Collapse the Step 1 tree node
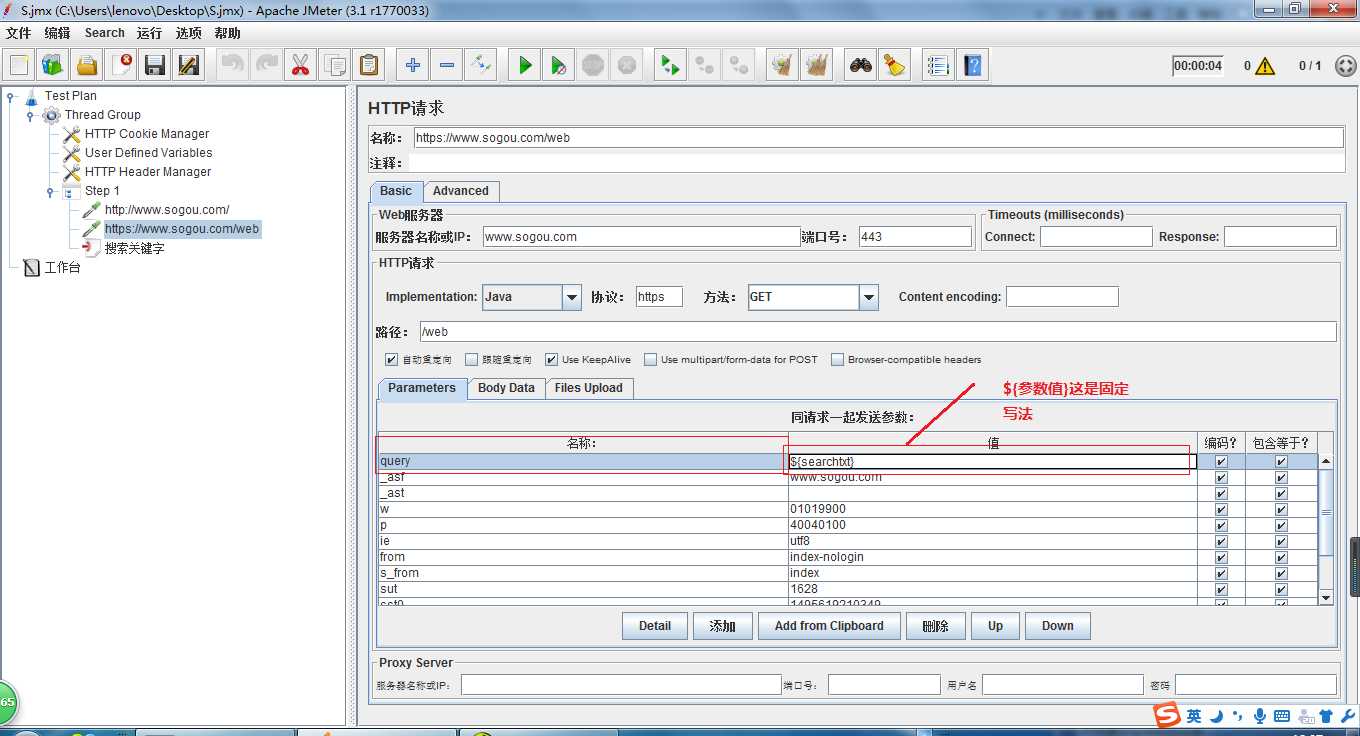The width and height of the screenshot is (1360, 736). pyautogui.click(x=50, y=192)
